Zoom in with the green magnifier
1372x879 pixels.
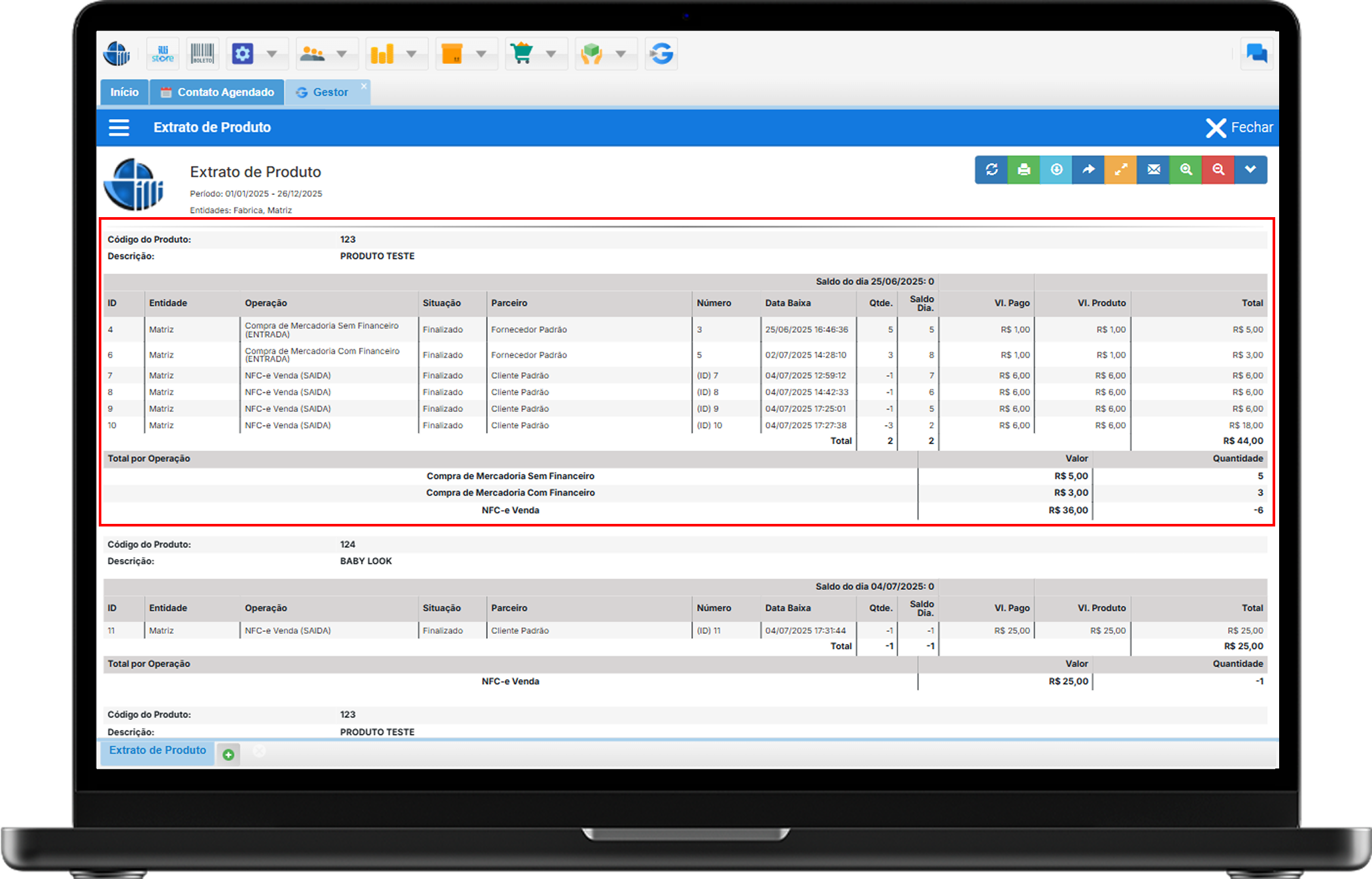point(1186,170)
